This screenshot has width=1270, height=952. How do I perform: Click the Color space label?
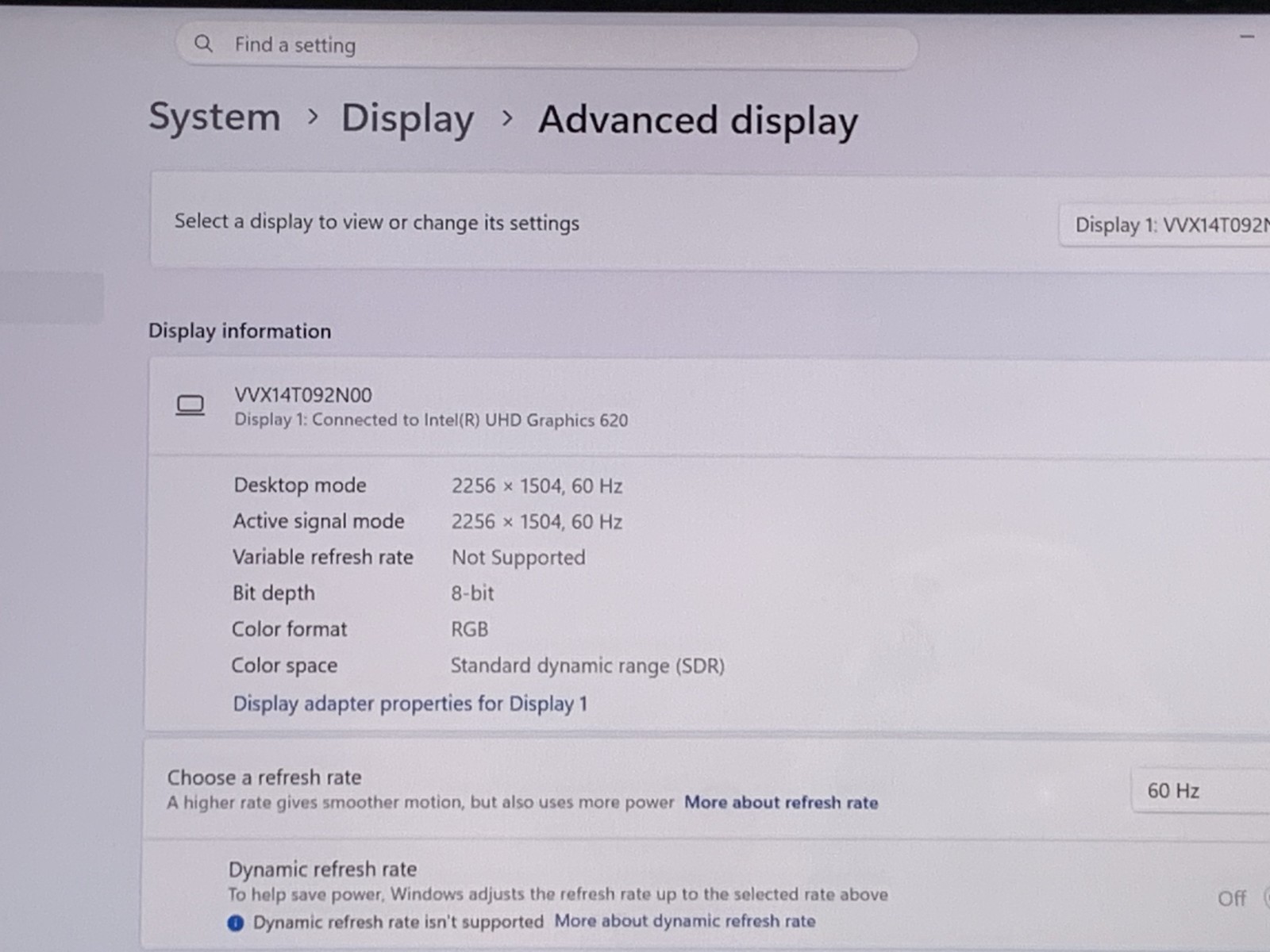coord(284,666)
